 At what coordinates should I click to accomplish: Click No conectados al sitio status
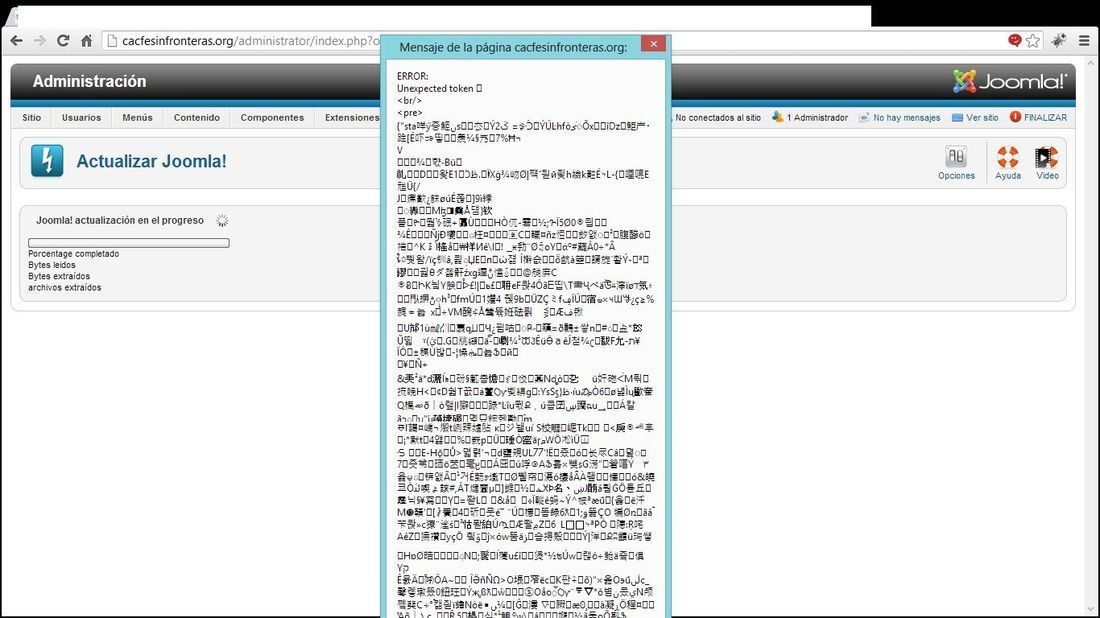point(717,118)
